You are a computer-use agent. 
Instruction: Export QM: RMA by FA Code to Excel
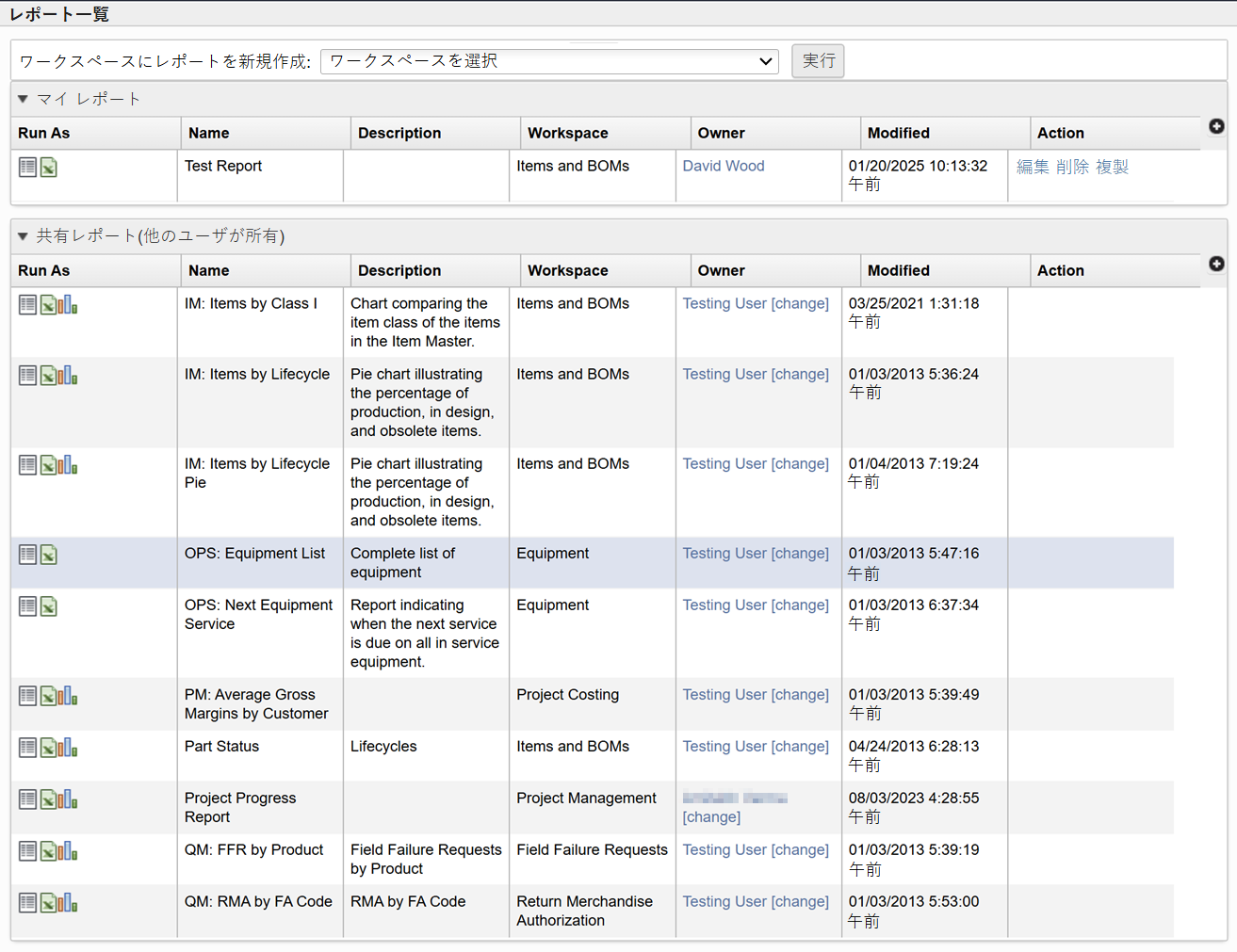point(49,903)
